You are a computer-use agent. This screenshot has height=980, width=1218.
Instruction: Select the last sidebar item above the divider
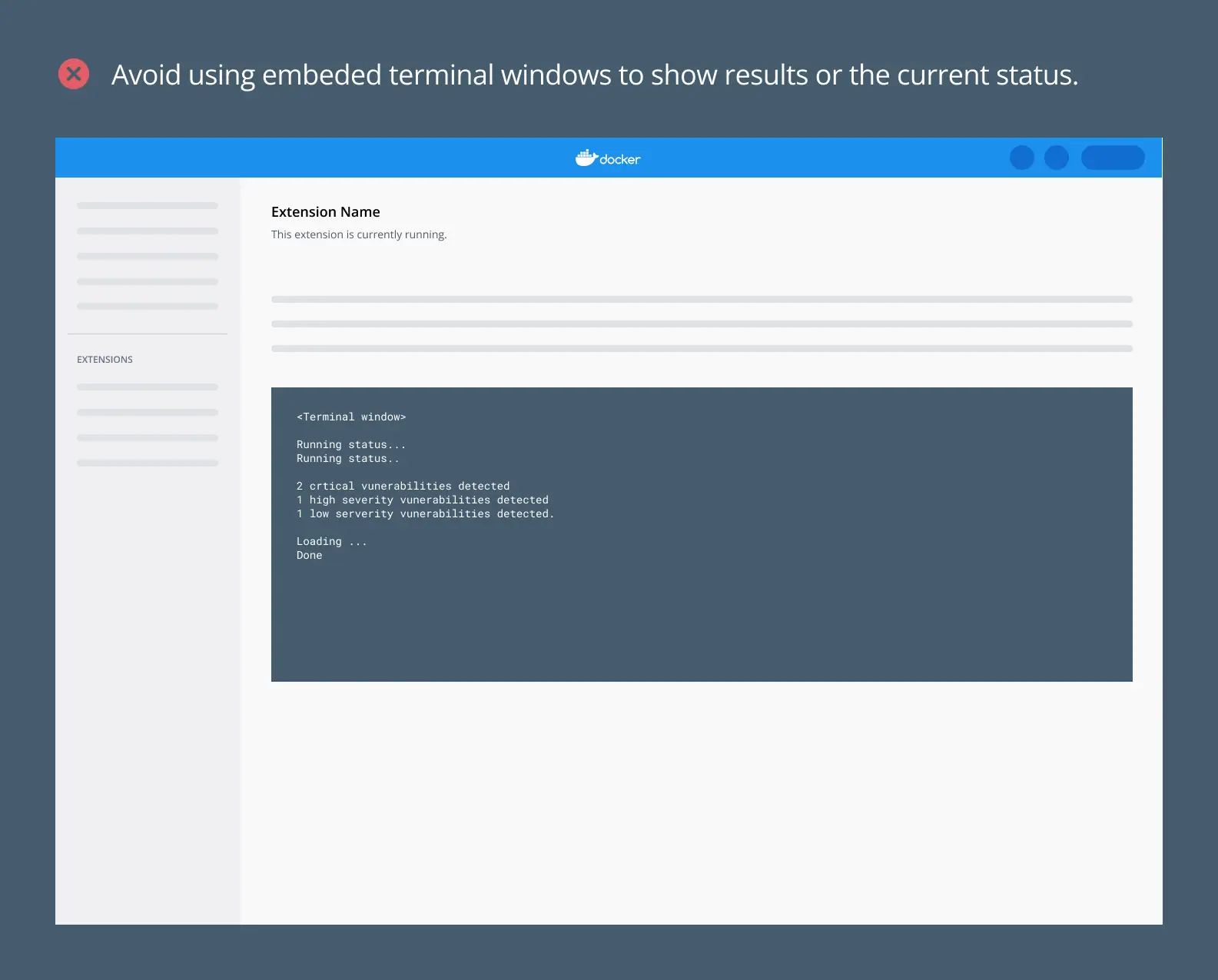[147, 307]
